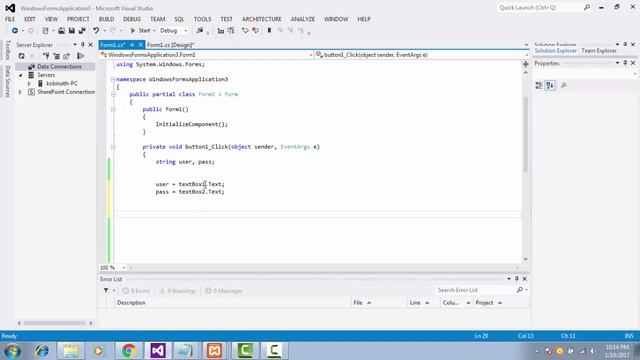Image resolution: width=640 pixels, height=360 pixels.
Task: Toggle the 0 Messages filter button
Action: pos(224,291)
